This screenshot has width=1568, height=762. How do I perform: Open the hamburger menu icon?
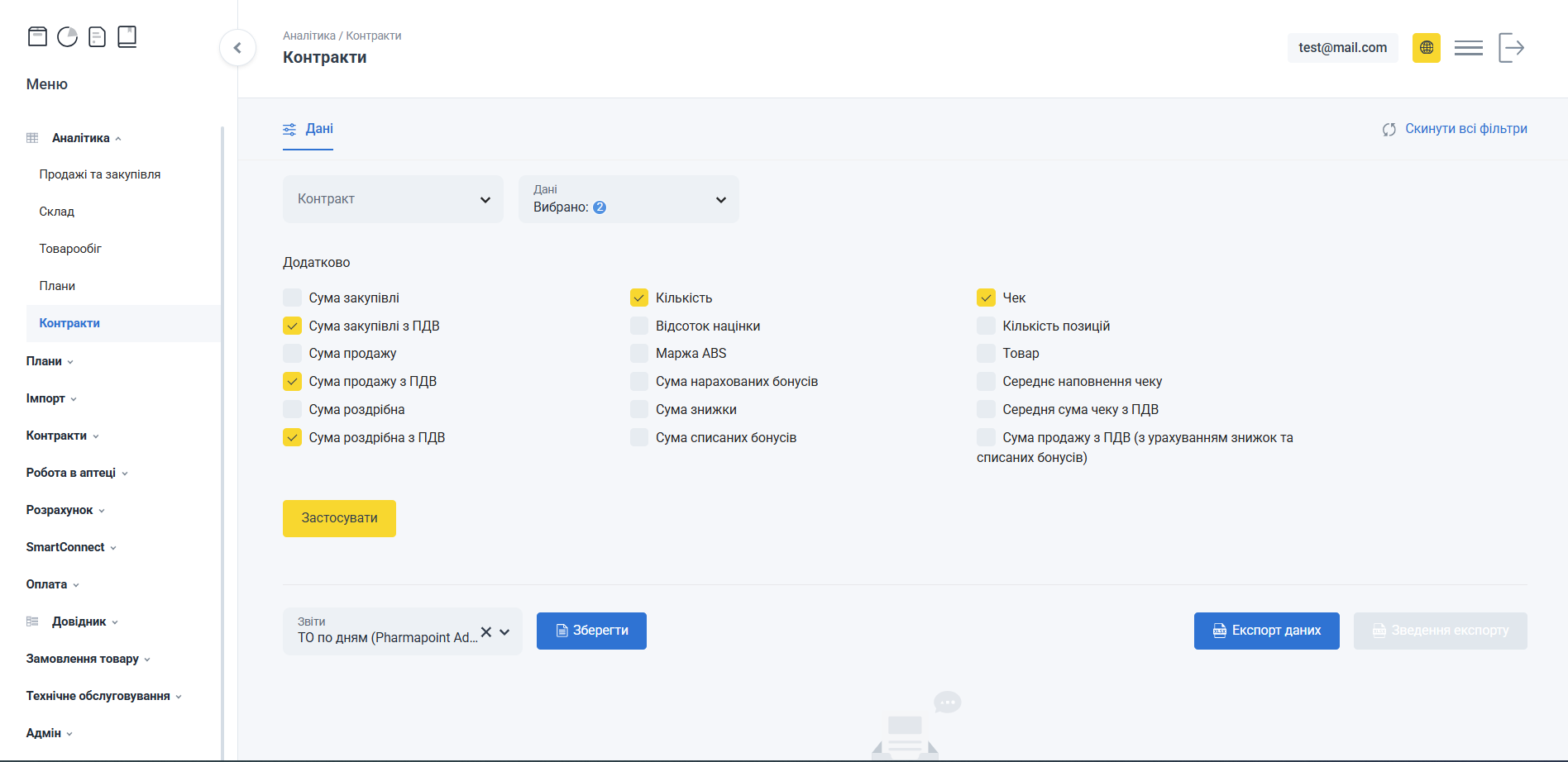pos(1468,48)
